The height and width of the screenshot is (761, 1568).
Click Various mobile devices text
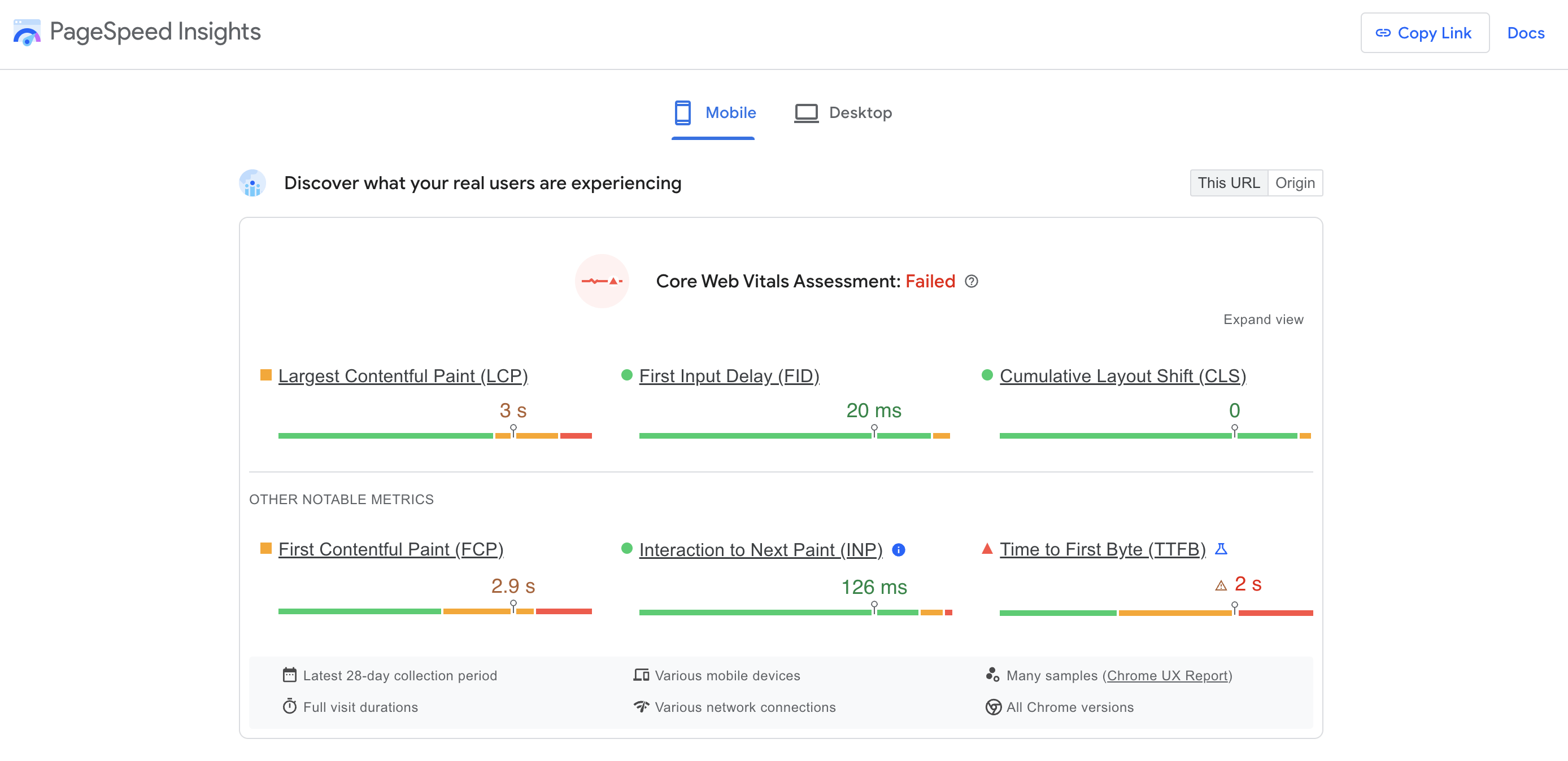coord(728,675)
